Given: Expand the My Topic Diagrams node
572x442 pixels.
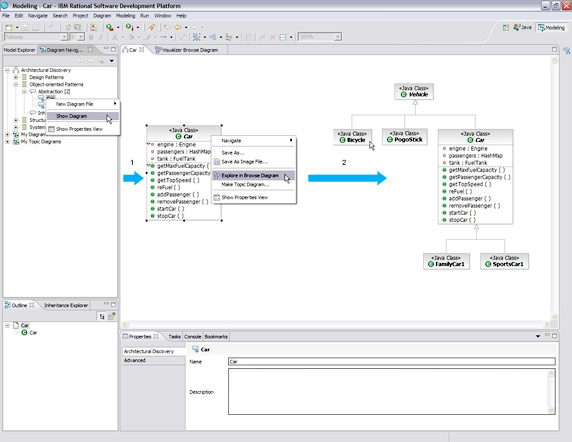Looking at the screenshot, I should (7, 142).
